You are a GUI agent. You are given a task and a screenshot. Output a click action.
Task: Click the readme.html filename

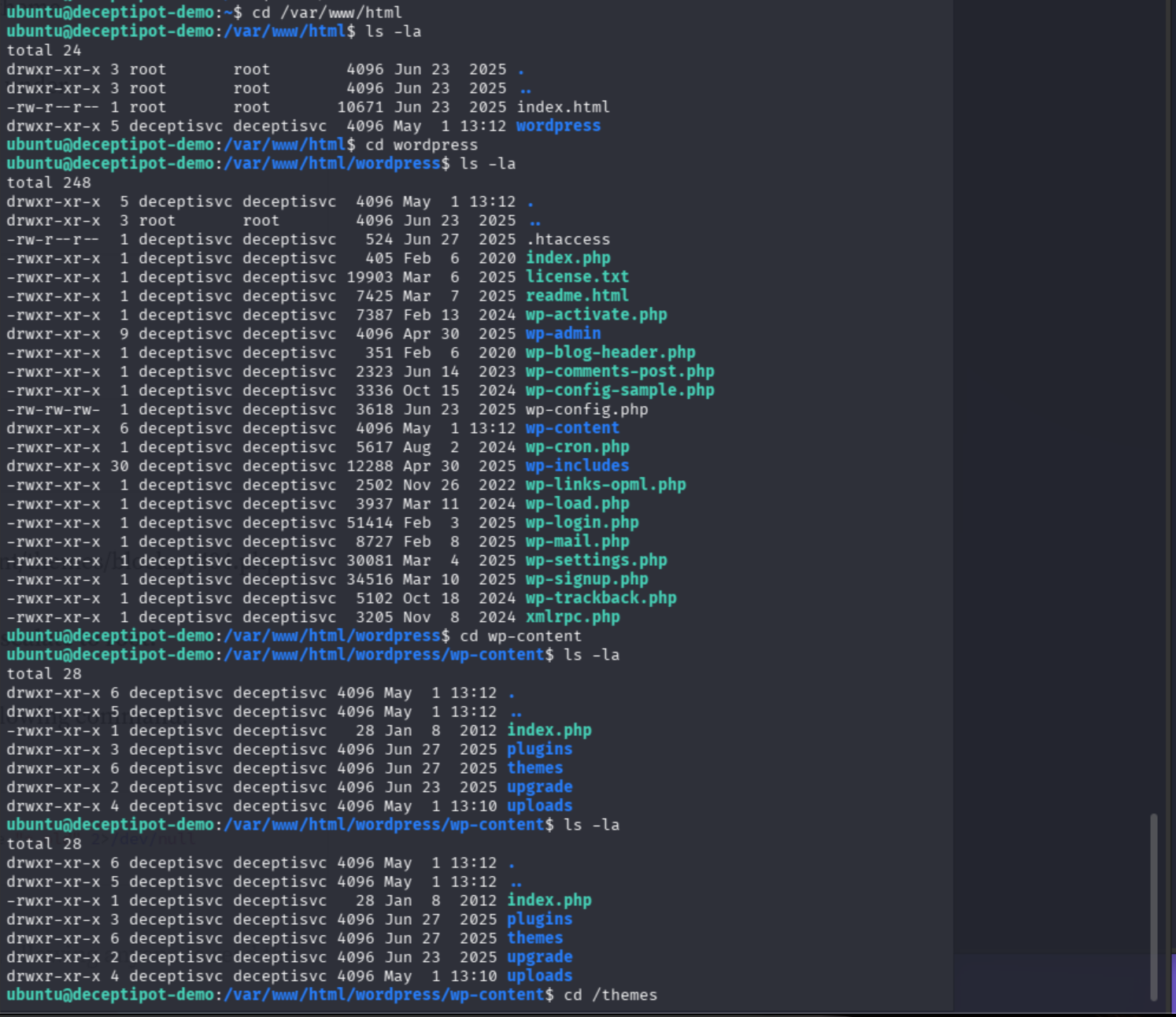577,296
